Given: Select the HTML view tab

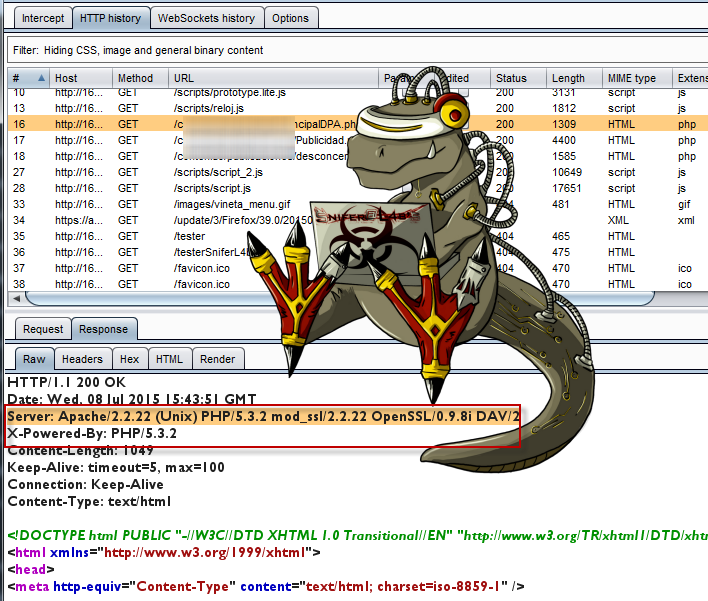Looking at the screenshot, I should 169,359.
